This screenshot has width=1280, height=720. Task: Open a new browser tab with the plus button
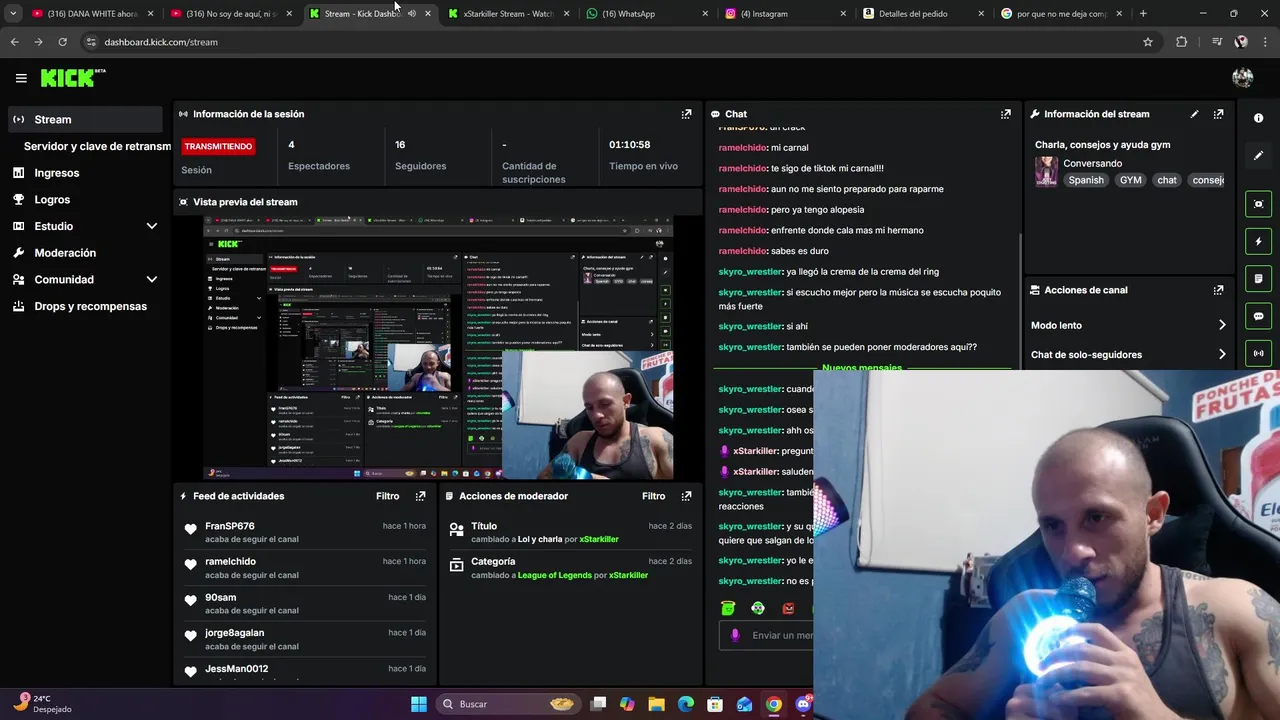1143,14
